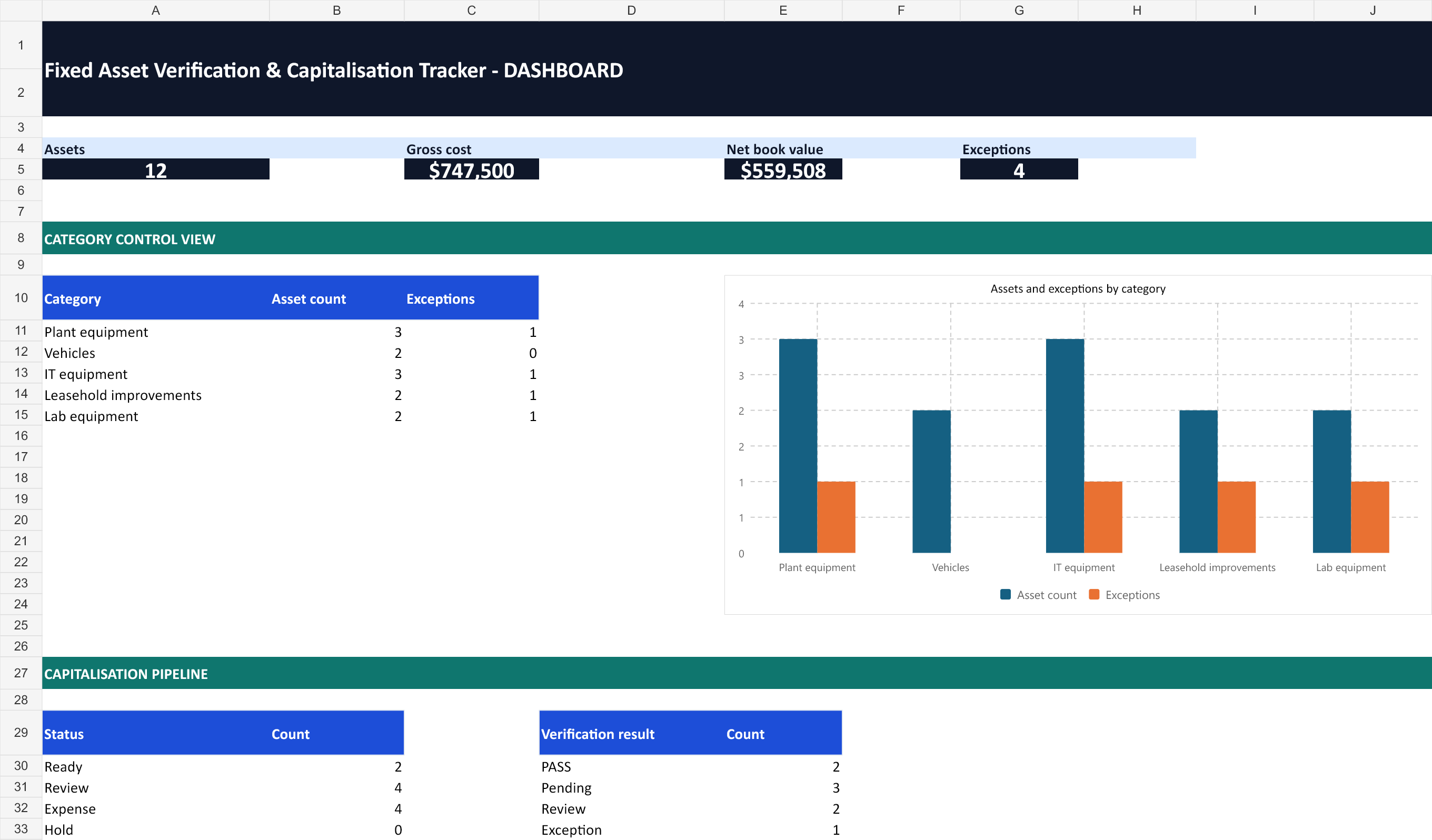Image resolution: width=1432 pixels, height=840 pixels.
Task: Select row 8 header
Action: [x=21, y=238]
